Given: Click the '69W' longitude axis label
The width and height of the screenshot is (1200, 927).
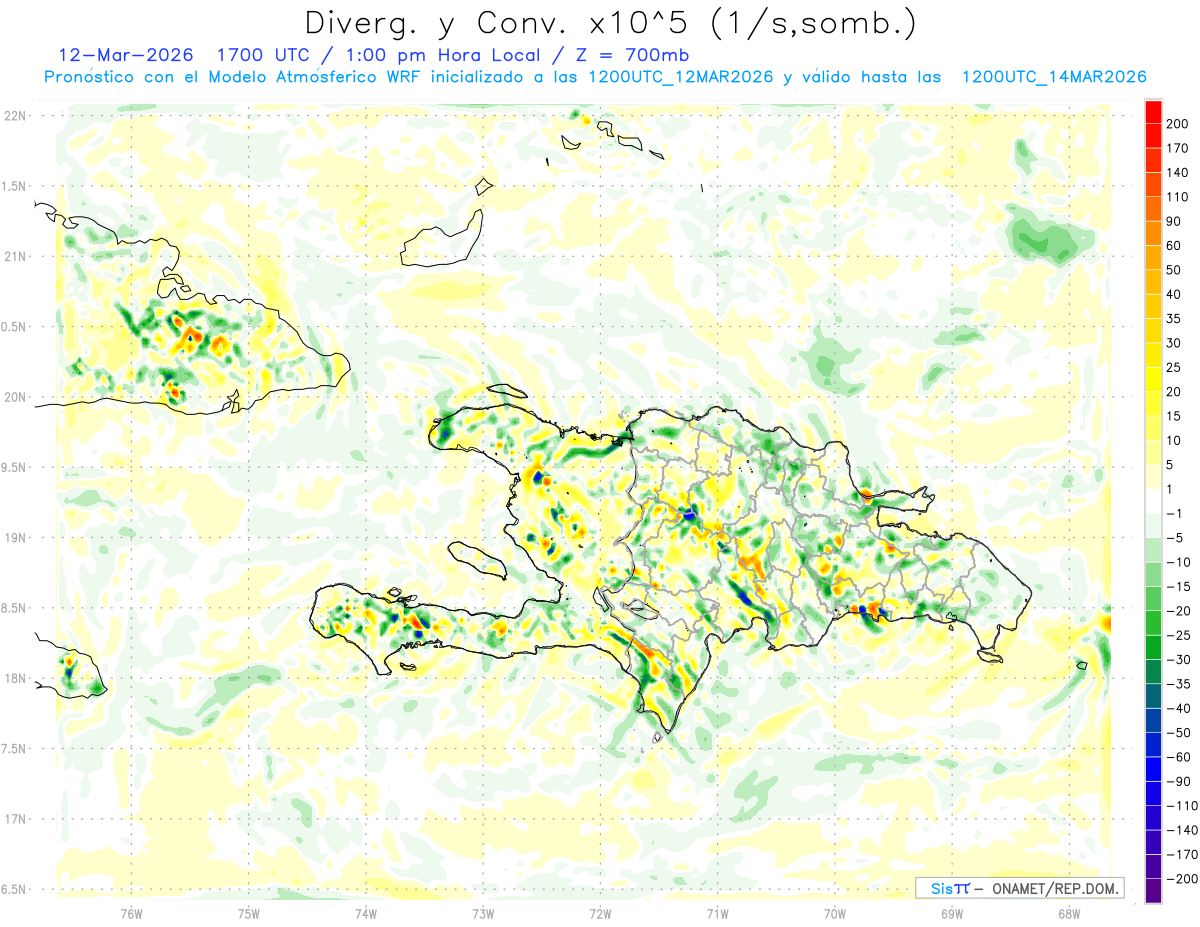Looking at the screenshot, I should (952, 913).
